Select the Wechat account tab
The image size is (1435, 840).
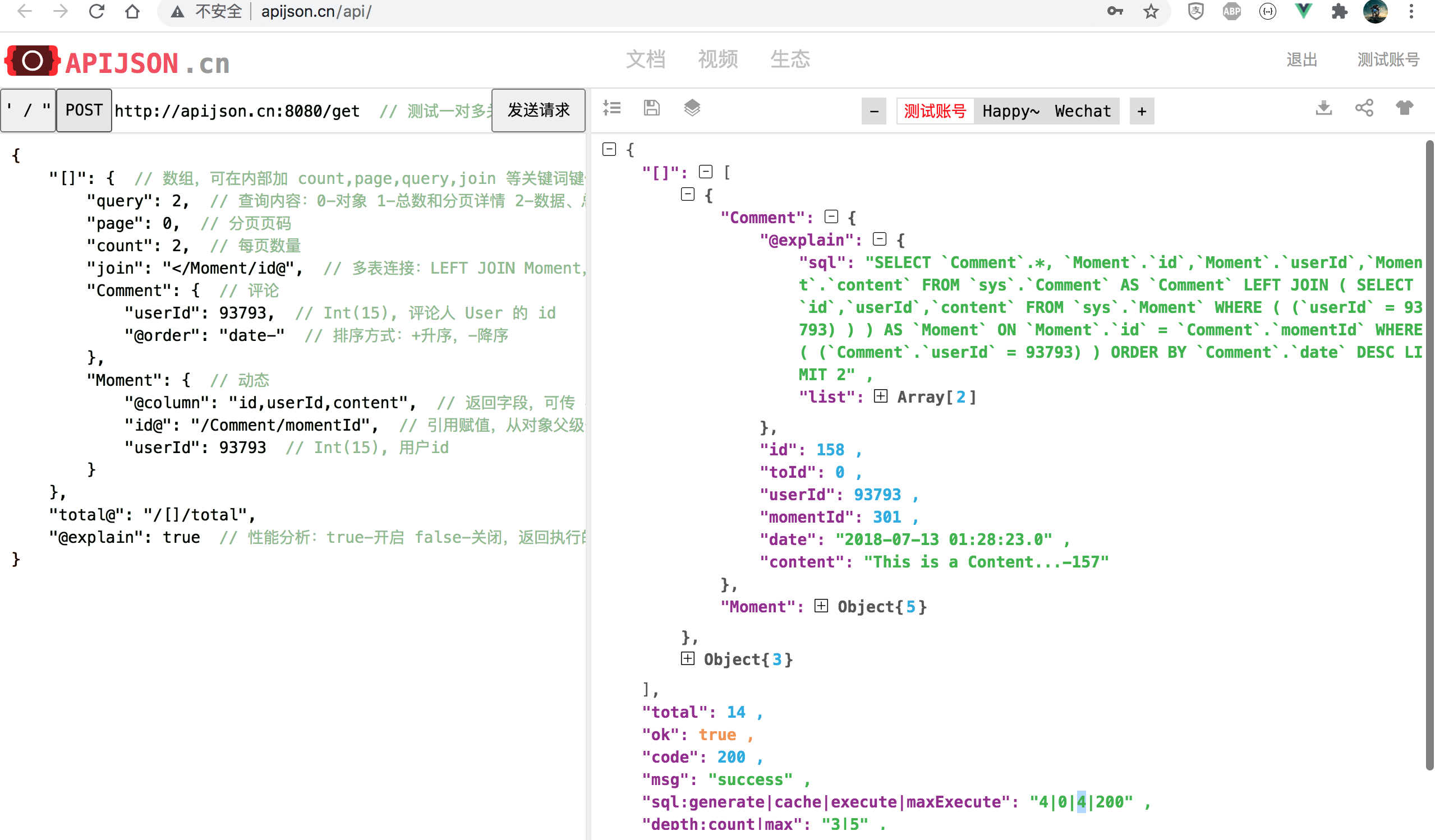[1083, 111]
